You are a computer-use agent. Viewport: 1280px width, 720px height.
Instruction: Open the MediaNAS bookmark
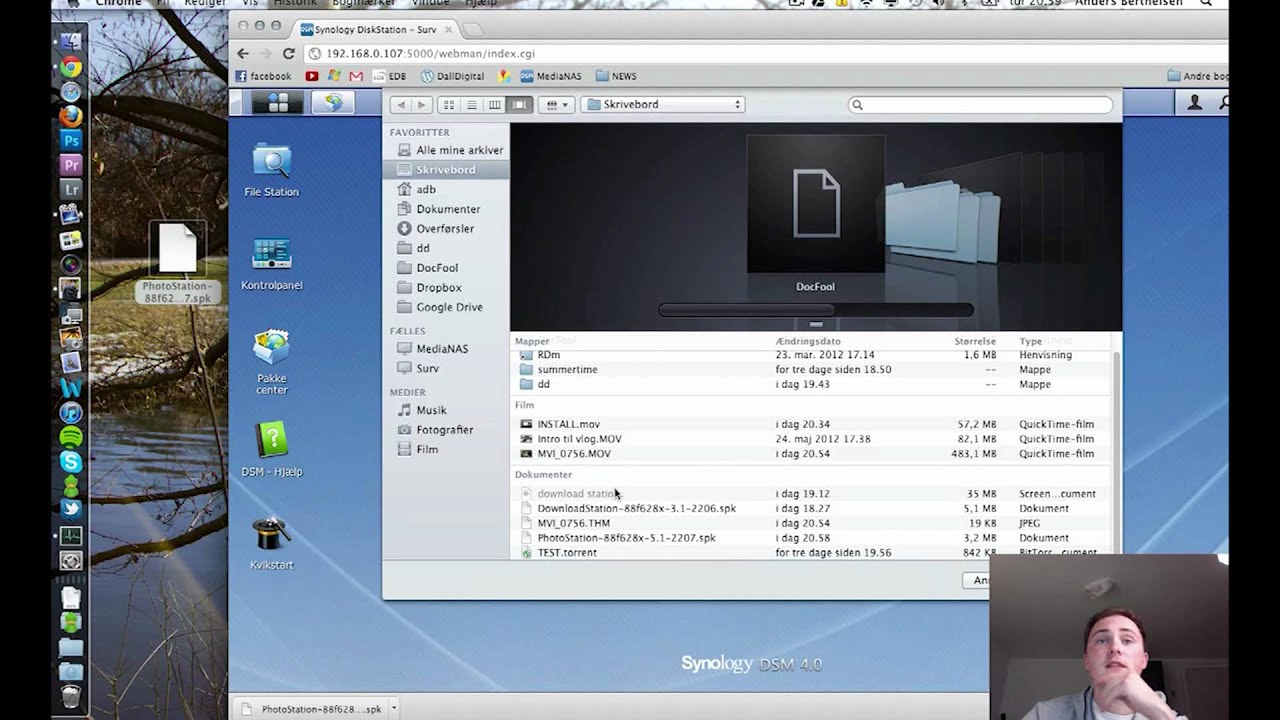point(550,76)
